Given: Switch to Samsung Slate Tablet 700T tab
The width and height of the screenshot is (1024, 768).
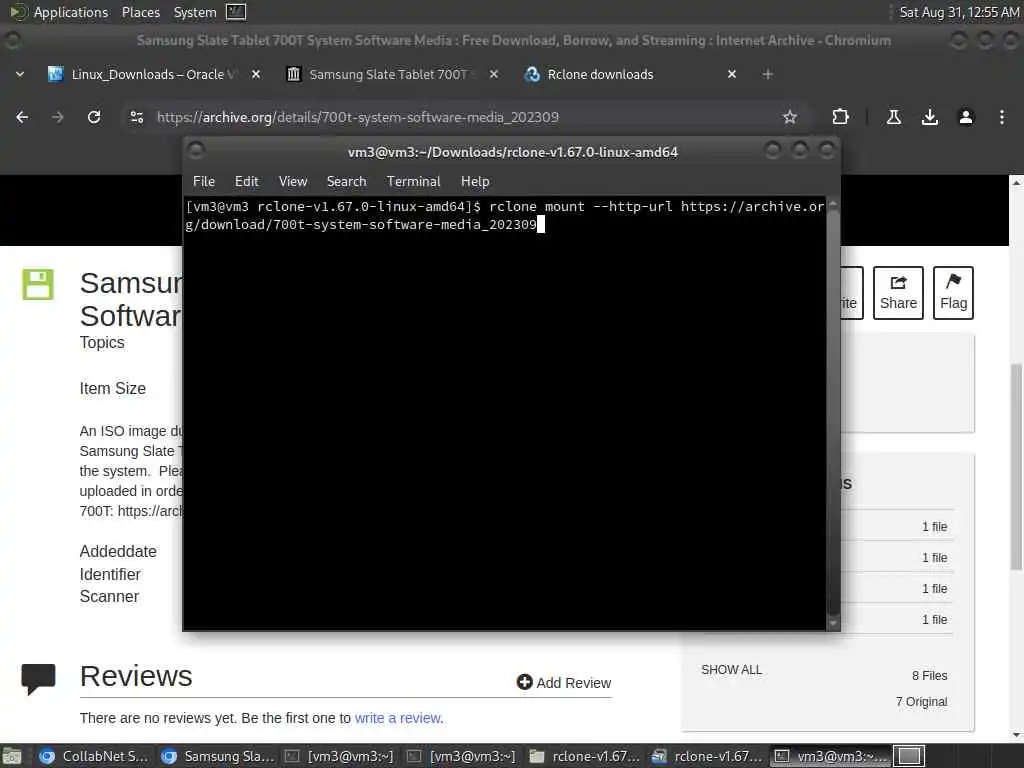Looking at the screenshot, I should coord(389,74).
